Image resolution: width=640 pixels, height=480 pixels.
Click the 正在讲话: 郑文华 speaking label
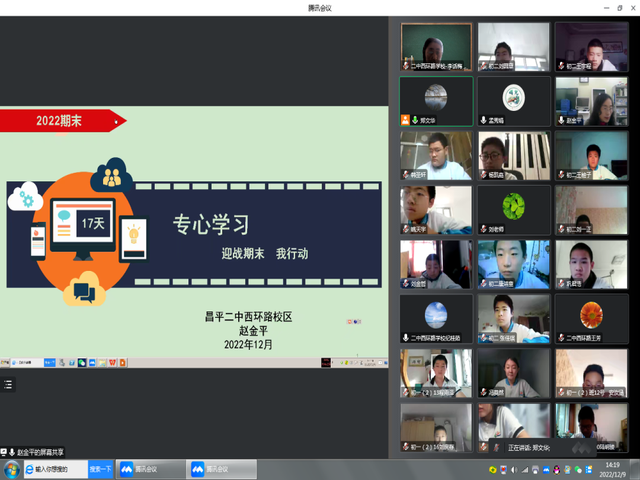coord(529,448)
